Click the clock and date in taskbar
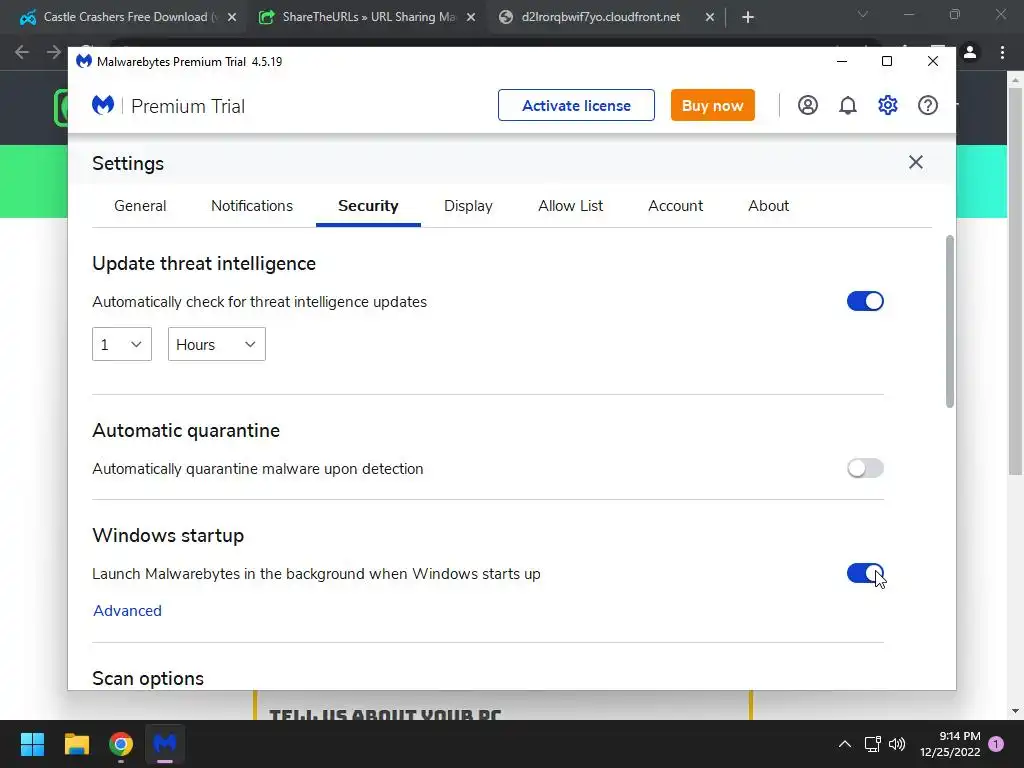The height and width of the screenshot is (768, 1024). tap(950, 744)
